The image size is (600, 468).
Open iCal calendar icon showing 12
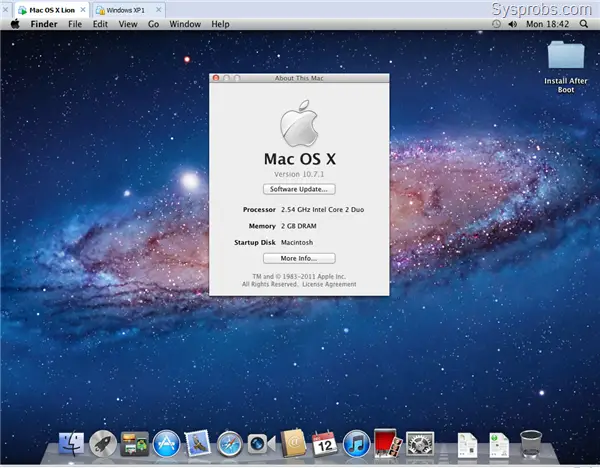(x=325, y=444)
